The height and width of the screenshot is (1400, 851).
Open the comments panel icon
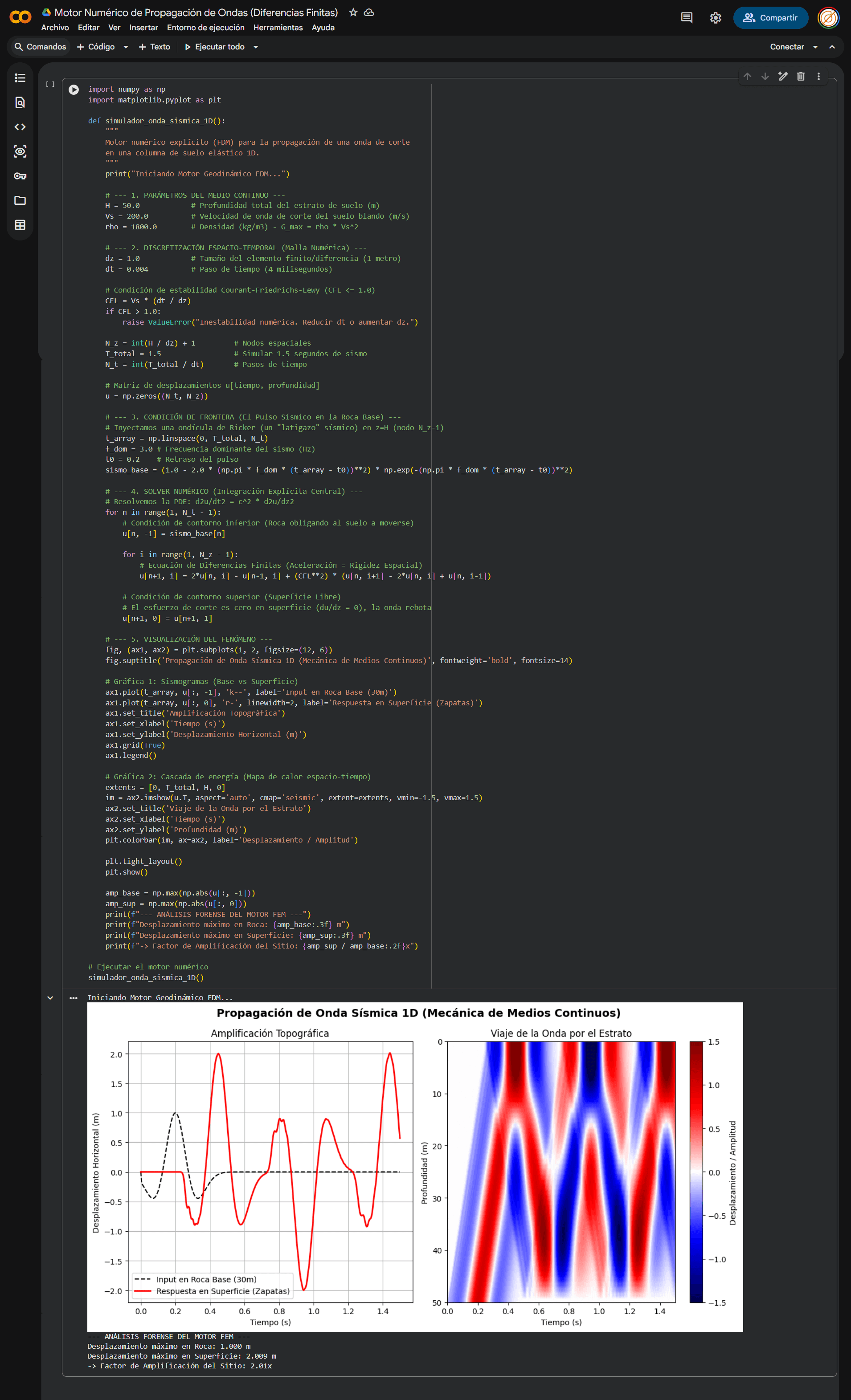686,18
